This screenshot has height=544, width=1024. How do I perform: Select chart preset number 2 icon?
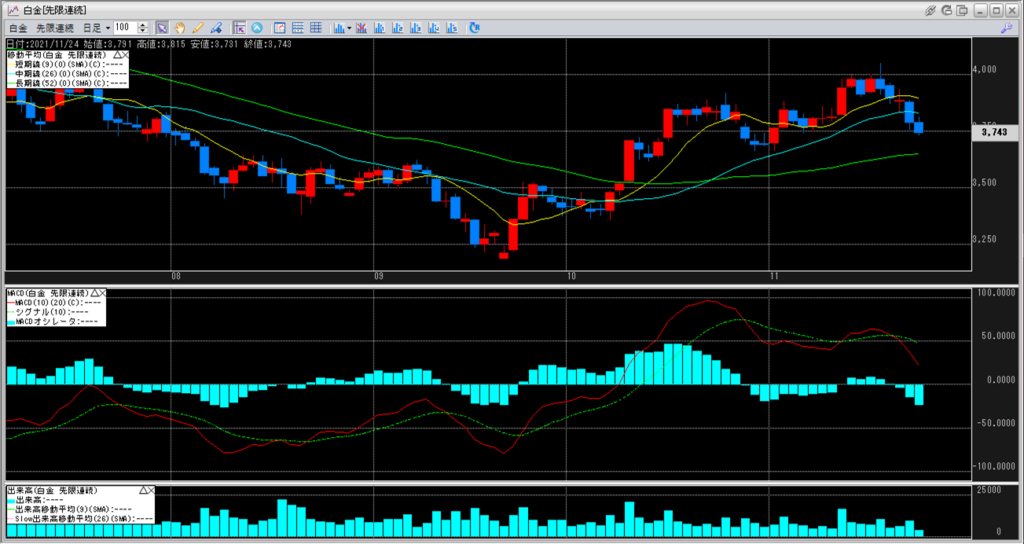396,28
